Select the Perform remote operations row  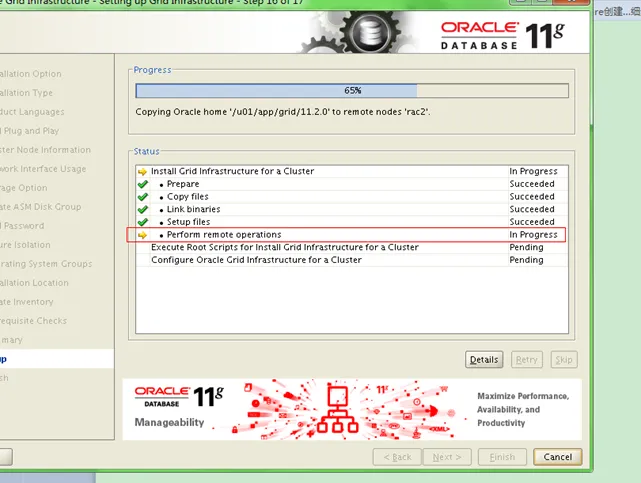coord(352,235)
